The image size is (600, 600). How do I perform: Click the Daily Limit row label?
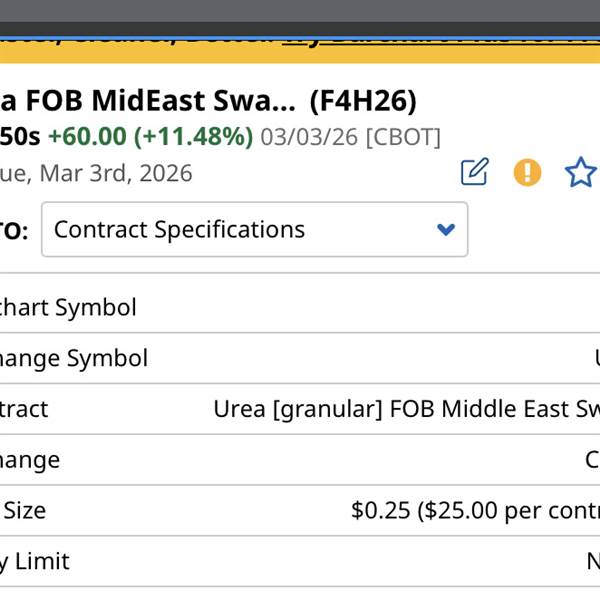click(x=35, y=562)
